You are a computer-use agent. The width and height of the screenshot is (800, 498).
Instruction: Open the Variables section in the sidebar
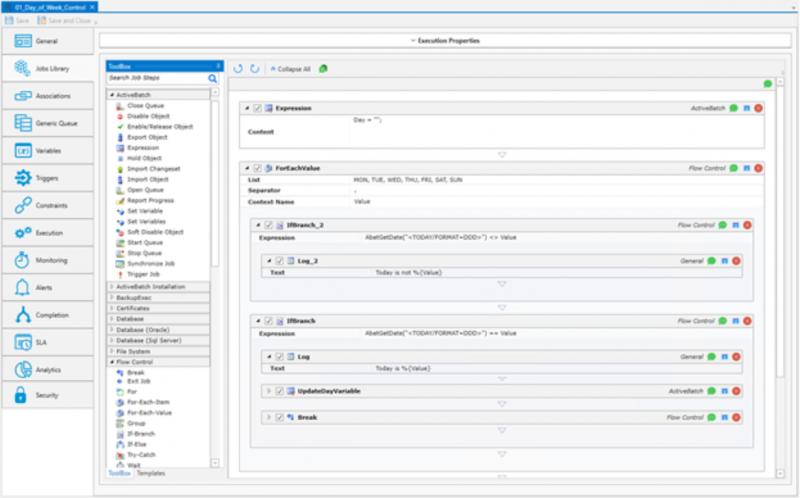[x=47, y=150]
